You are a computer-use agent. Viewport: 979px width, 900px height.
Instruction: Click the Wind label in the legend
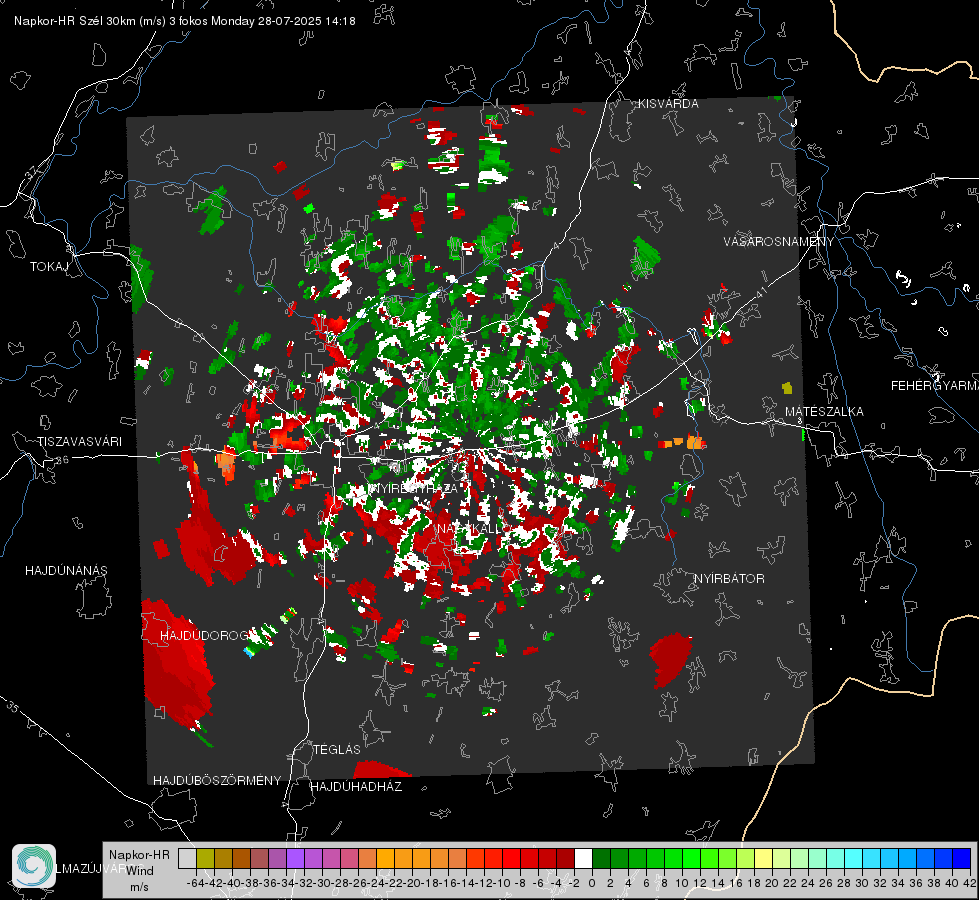[140, 870]
